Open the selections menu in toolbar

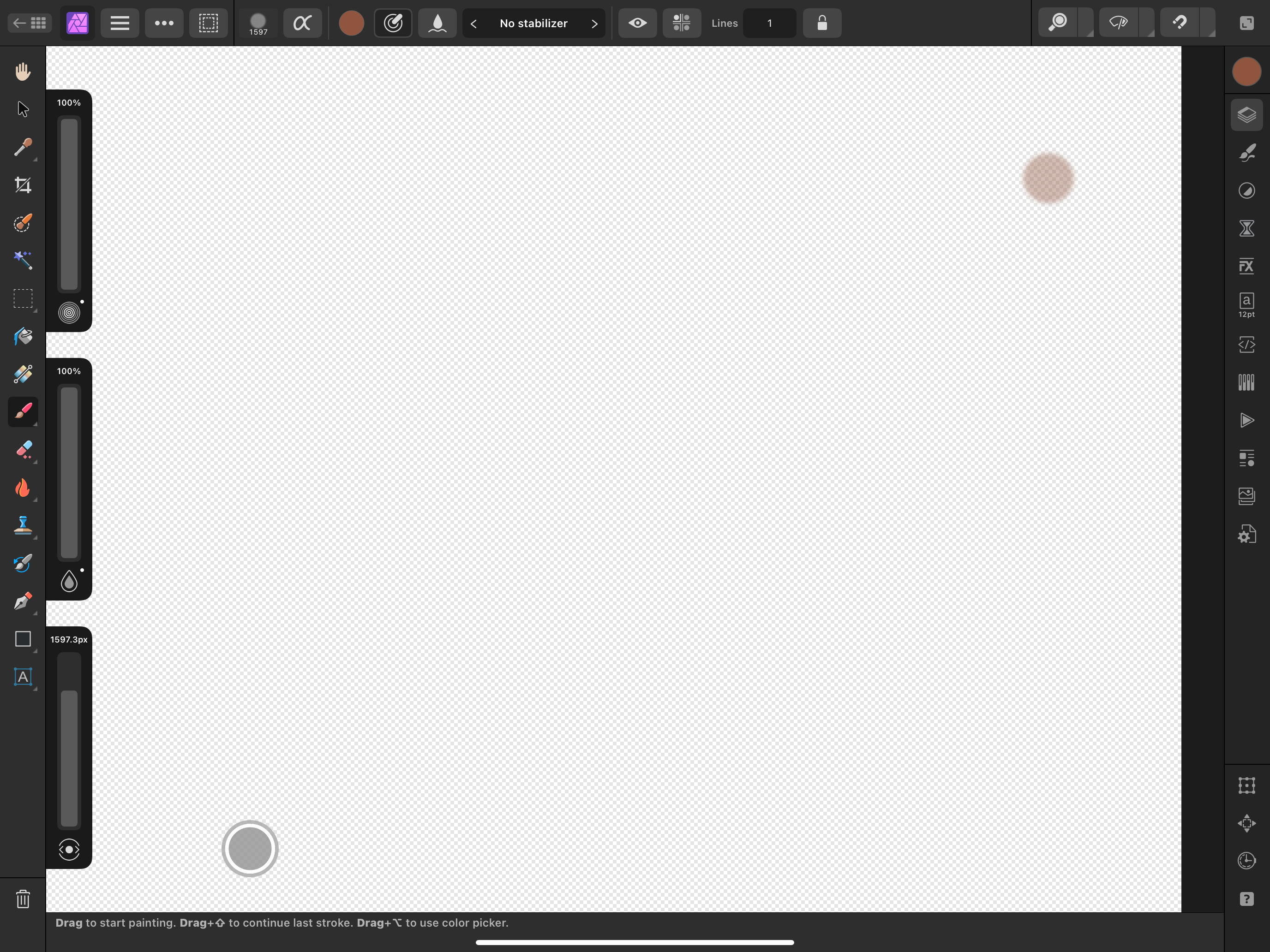point(209,23)
